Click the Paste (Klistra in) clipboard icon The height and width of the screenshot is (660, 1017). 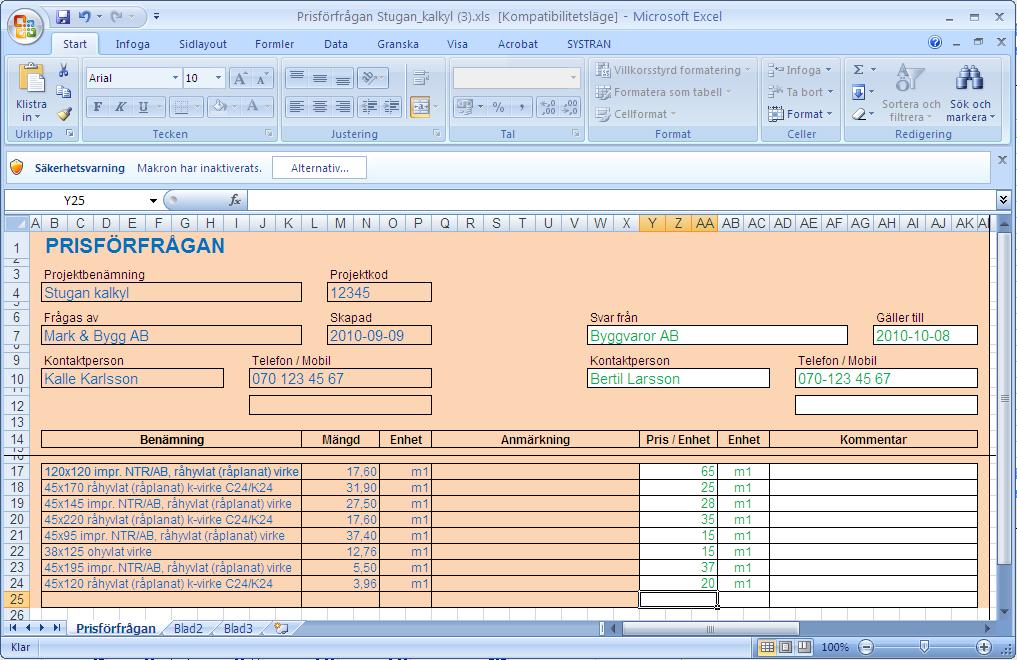click(x=31, y=79)
